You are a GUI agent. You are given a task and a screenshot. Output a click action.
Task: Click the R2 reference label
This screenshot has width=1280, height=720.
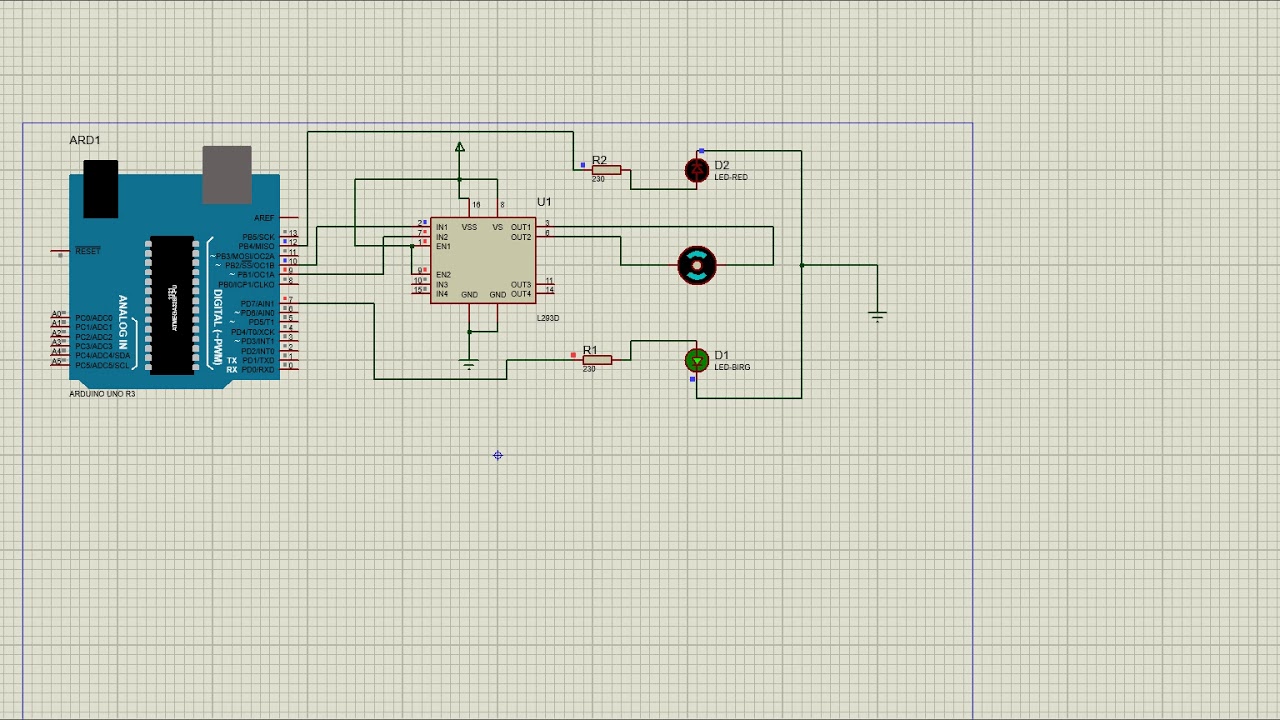(x=599, y=160)
